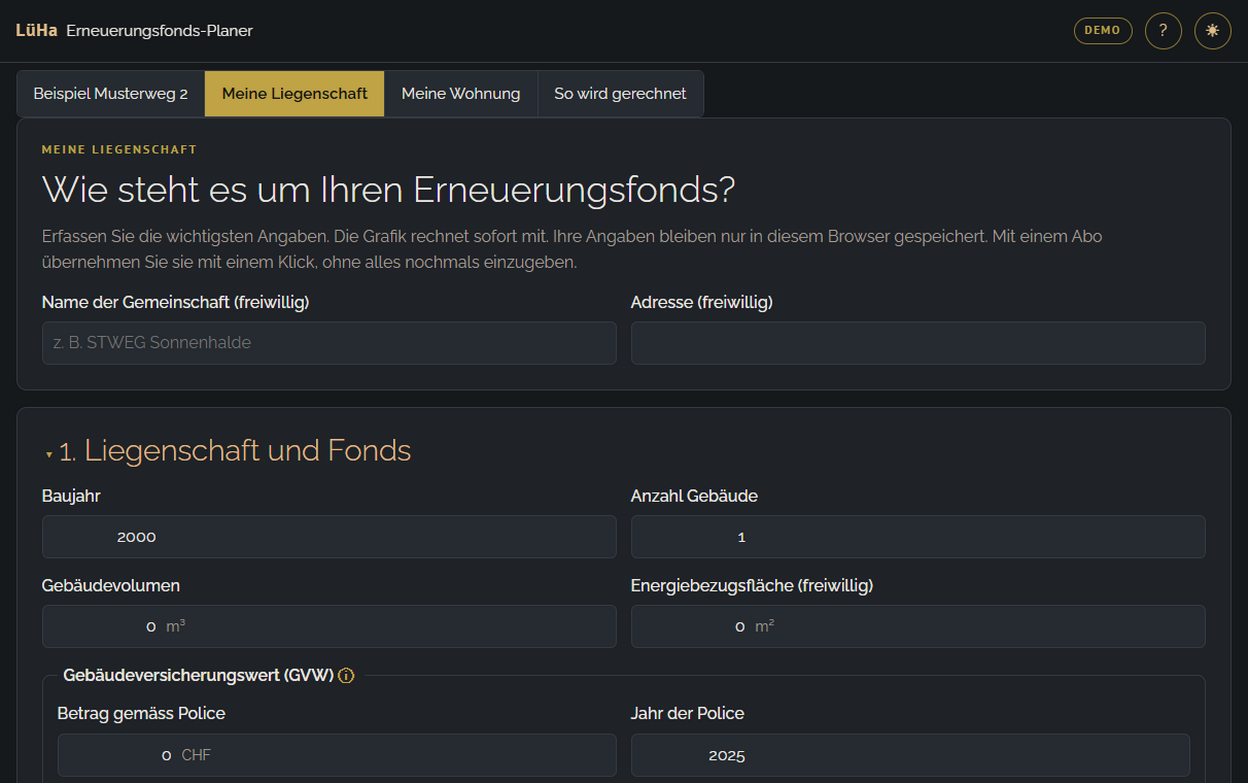Click the Energiebezugsfläche m² input
This screenshot has width=1248, height=783.
918,627
